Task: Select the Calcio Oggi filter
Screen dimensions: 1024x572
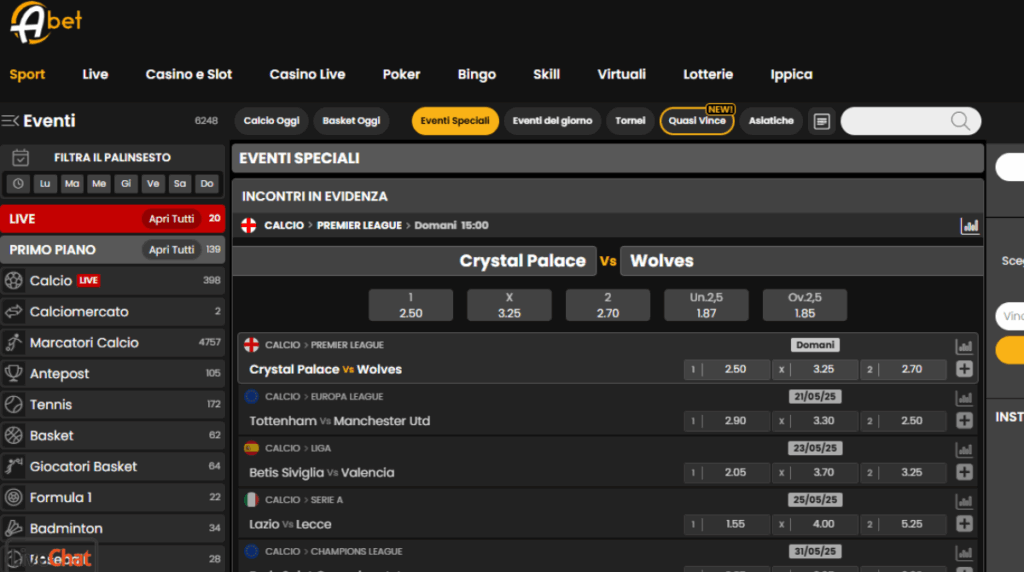Action: [x=272, y=121]
